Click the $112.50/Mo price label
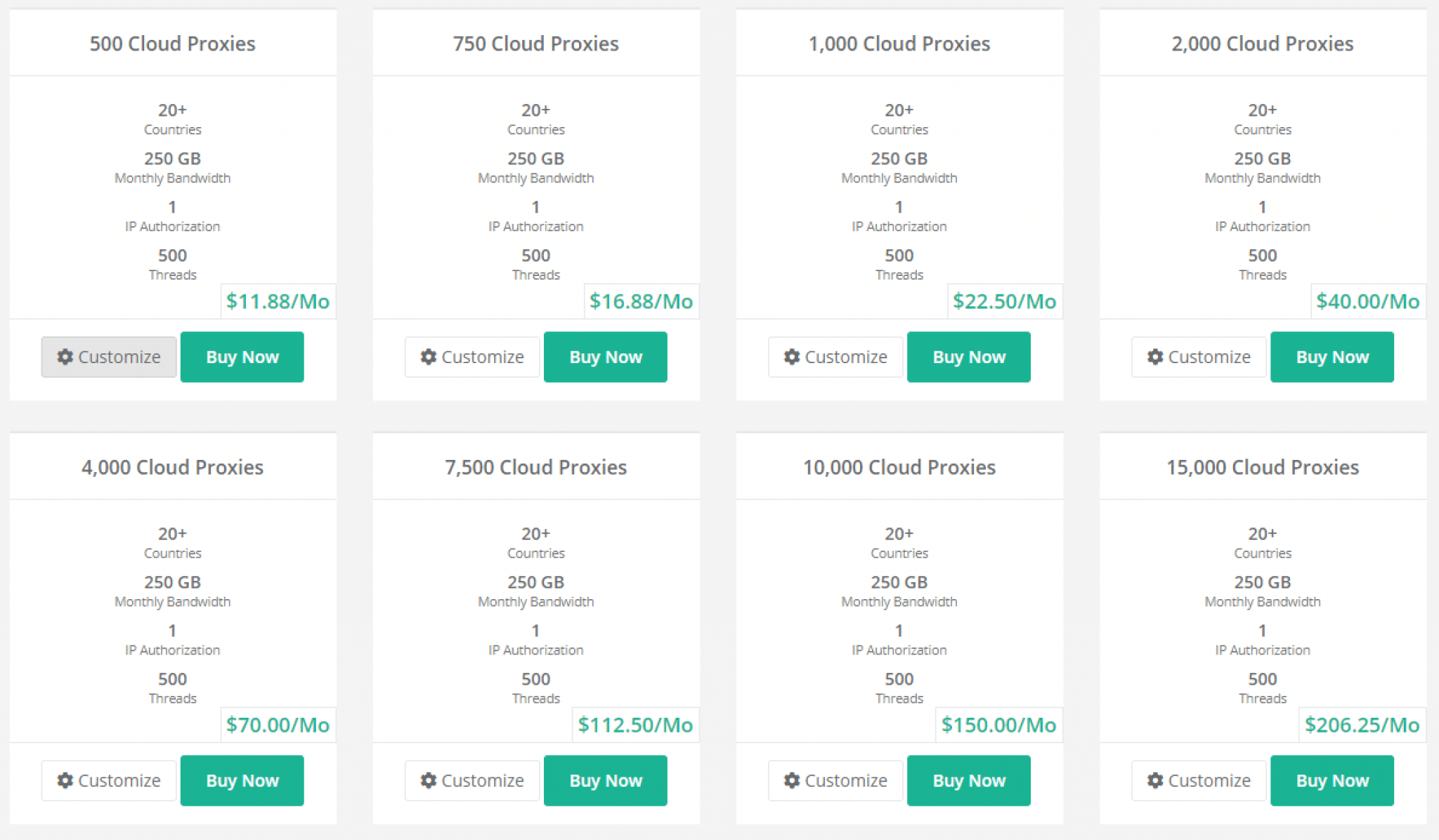 pyautogui.click(x=636, y=725)
